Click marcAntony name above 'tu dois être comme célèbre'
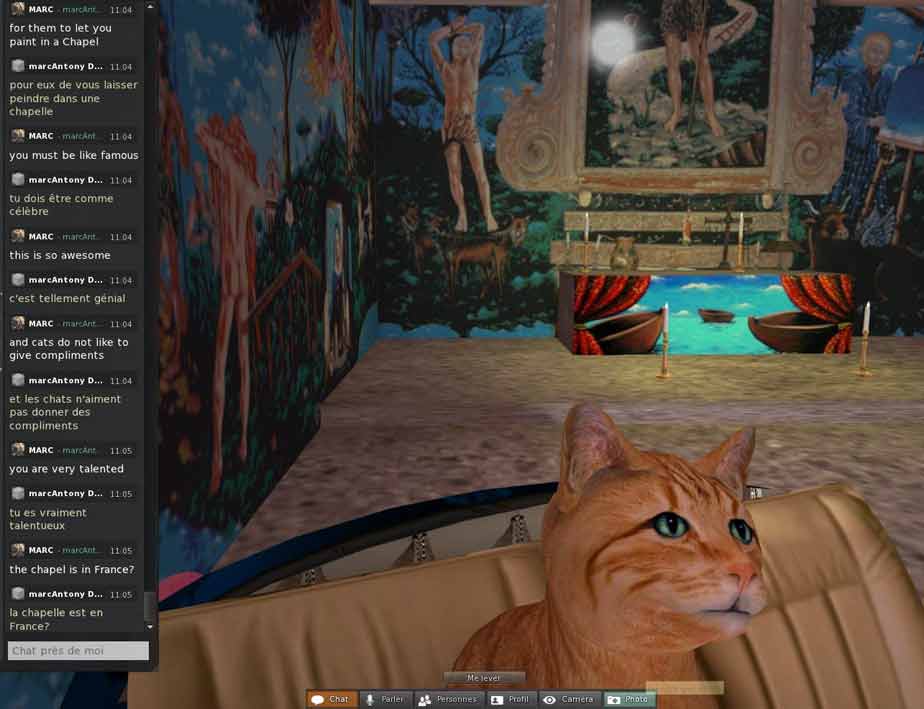 click(x=65, y=180)
